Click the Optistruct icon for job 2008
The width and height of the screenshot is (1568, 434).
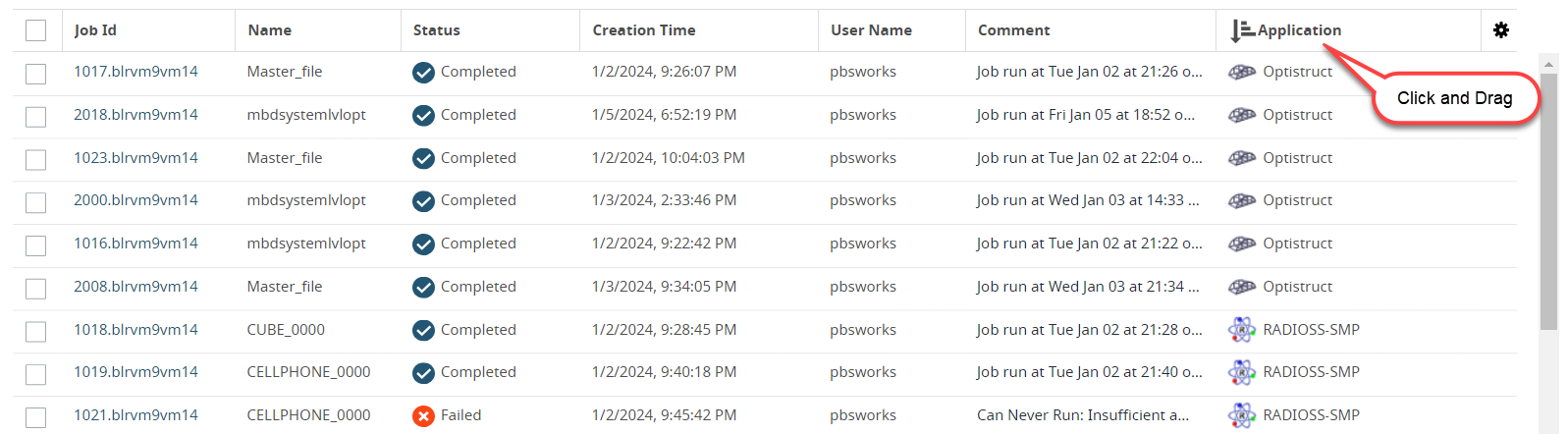pos(1242,287)
